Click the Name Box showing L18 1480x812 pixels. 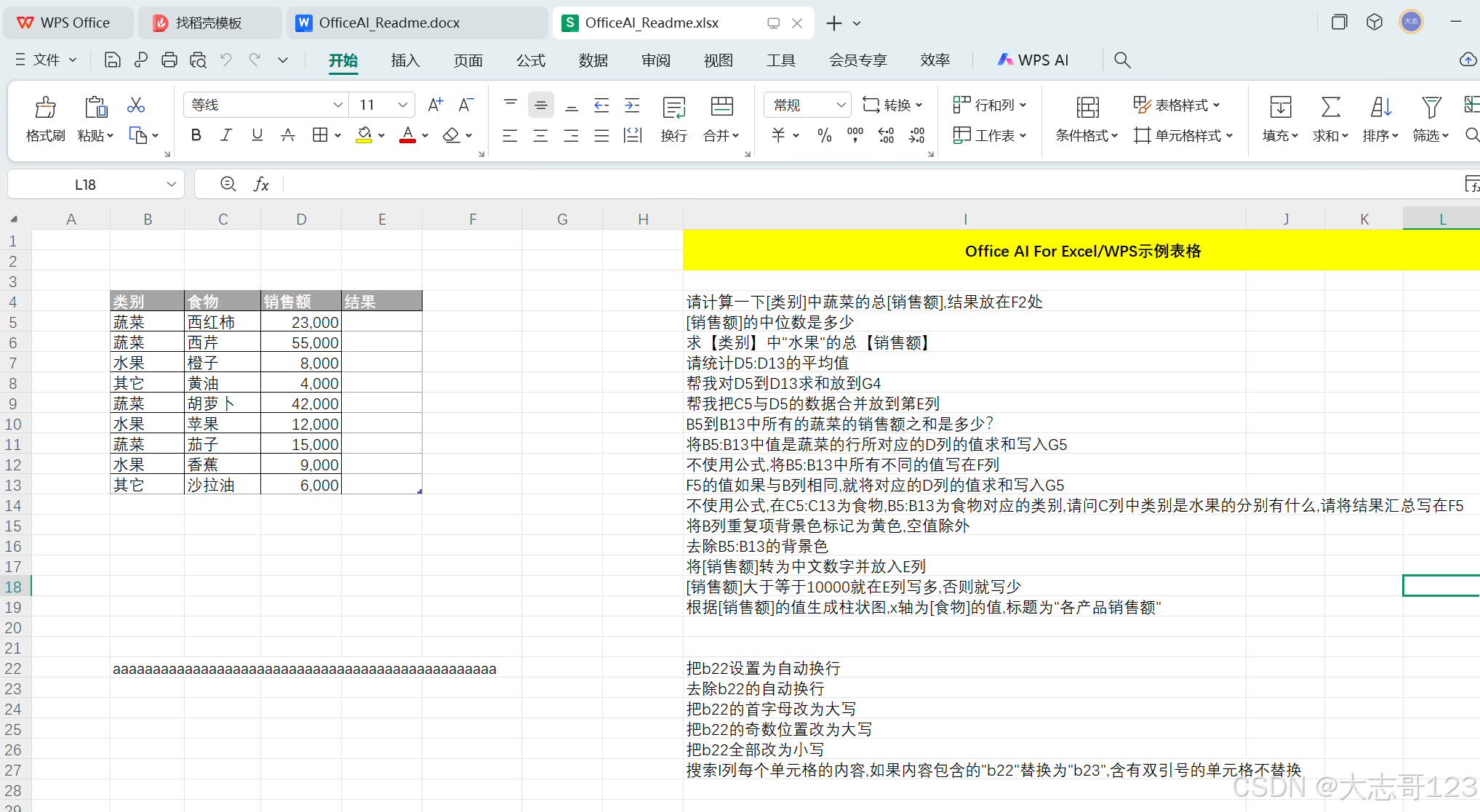tap(85, 185)
